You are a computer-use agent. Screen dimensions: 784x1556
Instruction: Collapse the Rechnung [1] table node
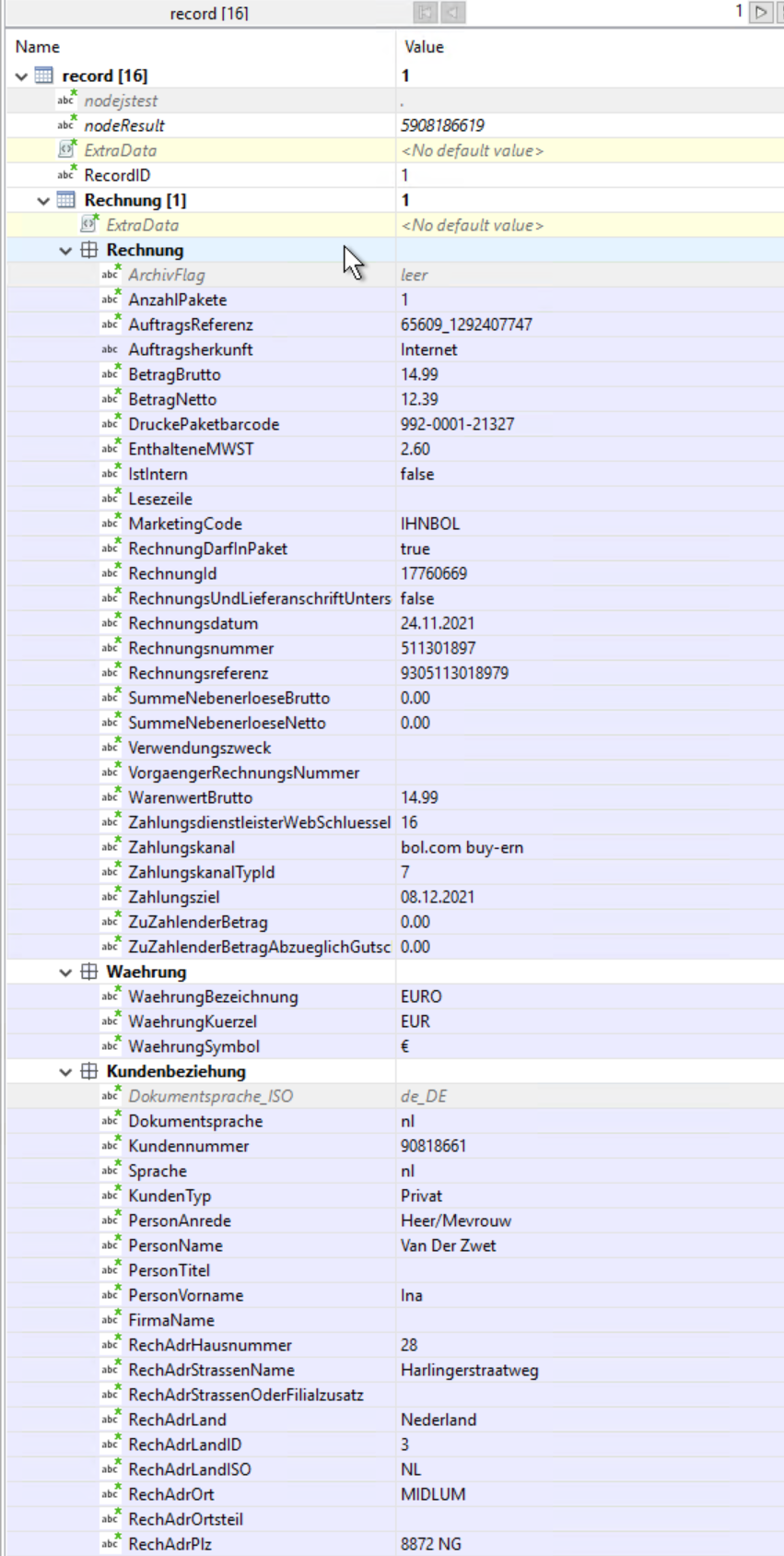[x=43, y=201]
